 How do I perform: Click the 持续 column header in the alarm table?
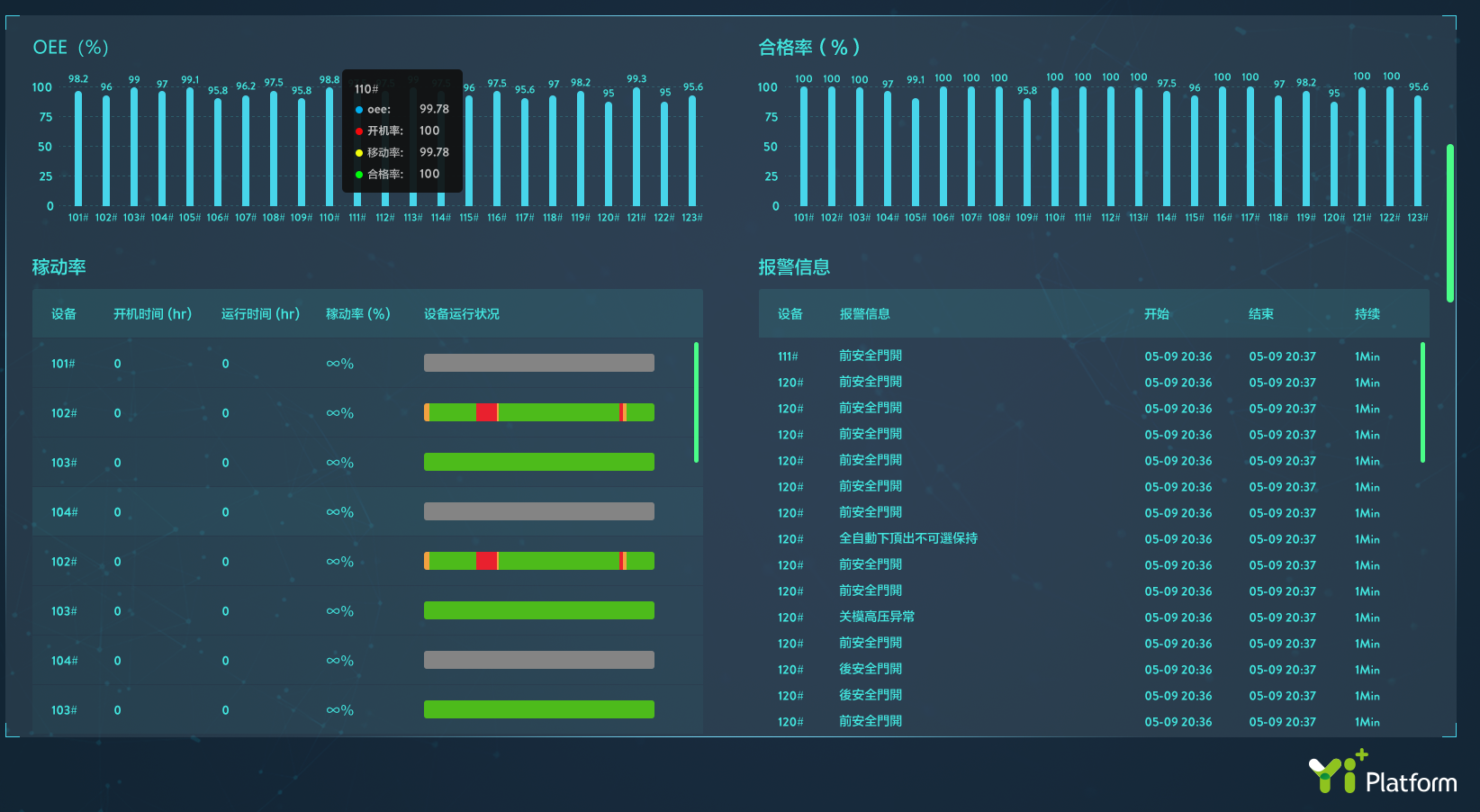pyautogui.click(x=1367, y=314)
